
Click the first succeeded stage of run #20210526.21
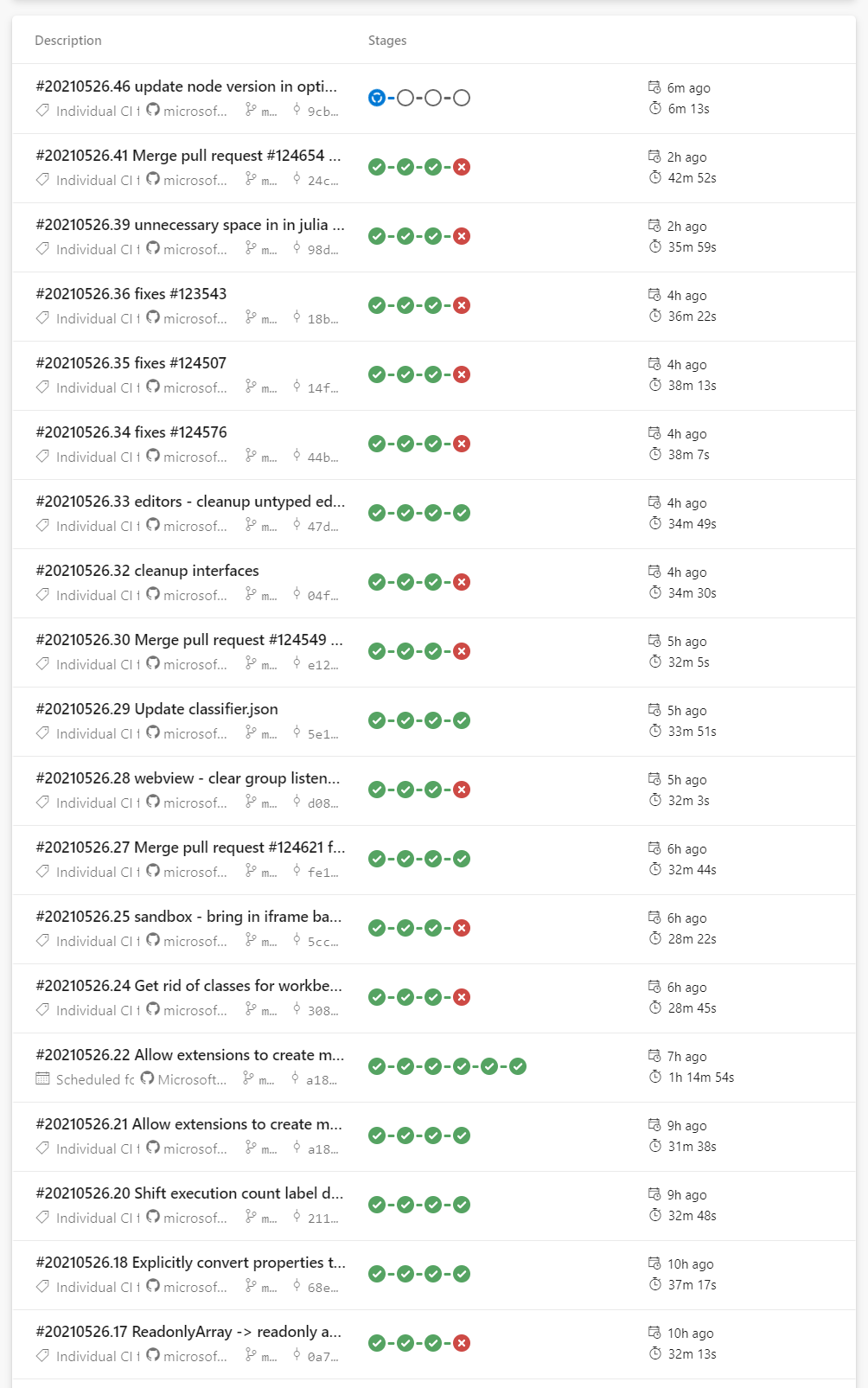coord(377,1135)
